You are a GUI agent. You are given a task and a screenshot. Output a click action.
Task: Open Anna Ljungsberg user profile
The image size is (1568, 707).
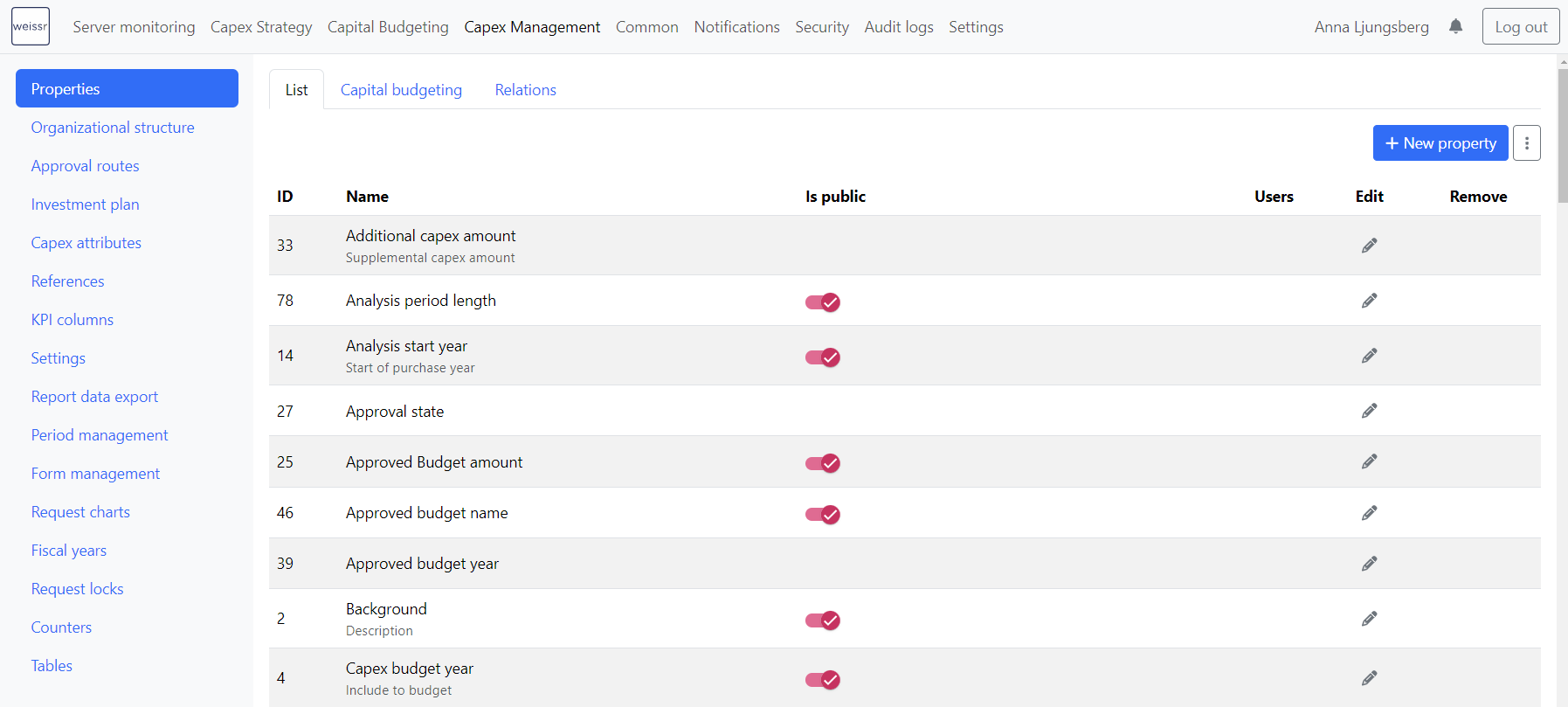pyautogui.click(x=1371, y=27)
